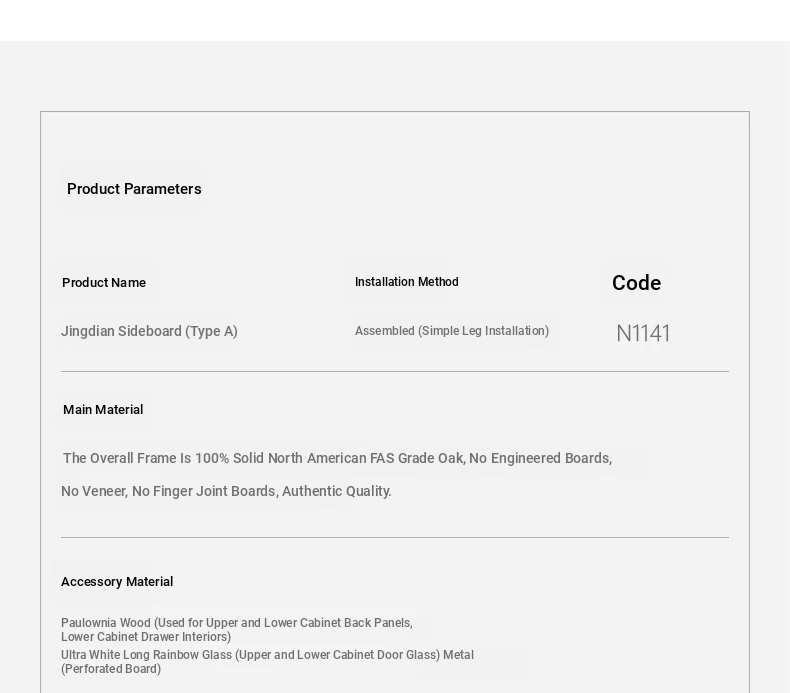The image size is (790, 693).
Task: Click the Paulownia Wood description line
Action: tap(237, 623)
